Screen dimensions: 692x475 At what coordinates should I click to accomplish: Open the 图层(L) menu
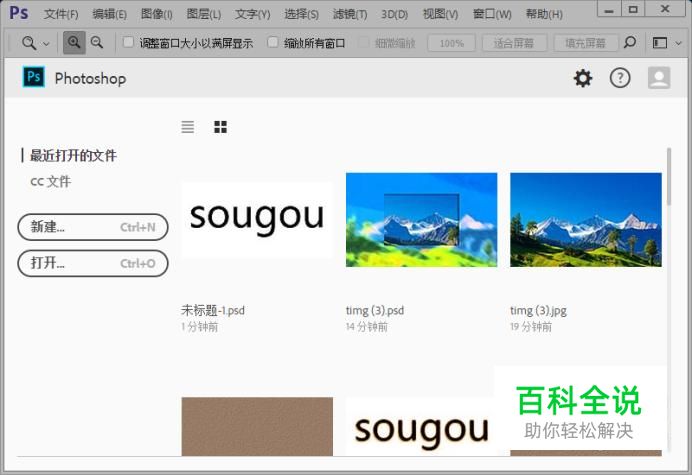203,14
